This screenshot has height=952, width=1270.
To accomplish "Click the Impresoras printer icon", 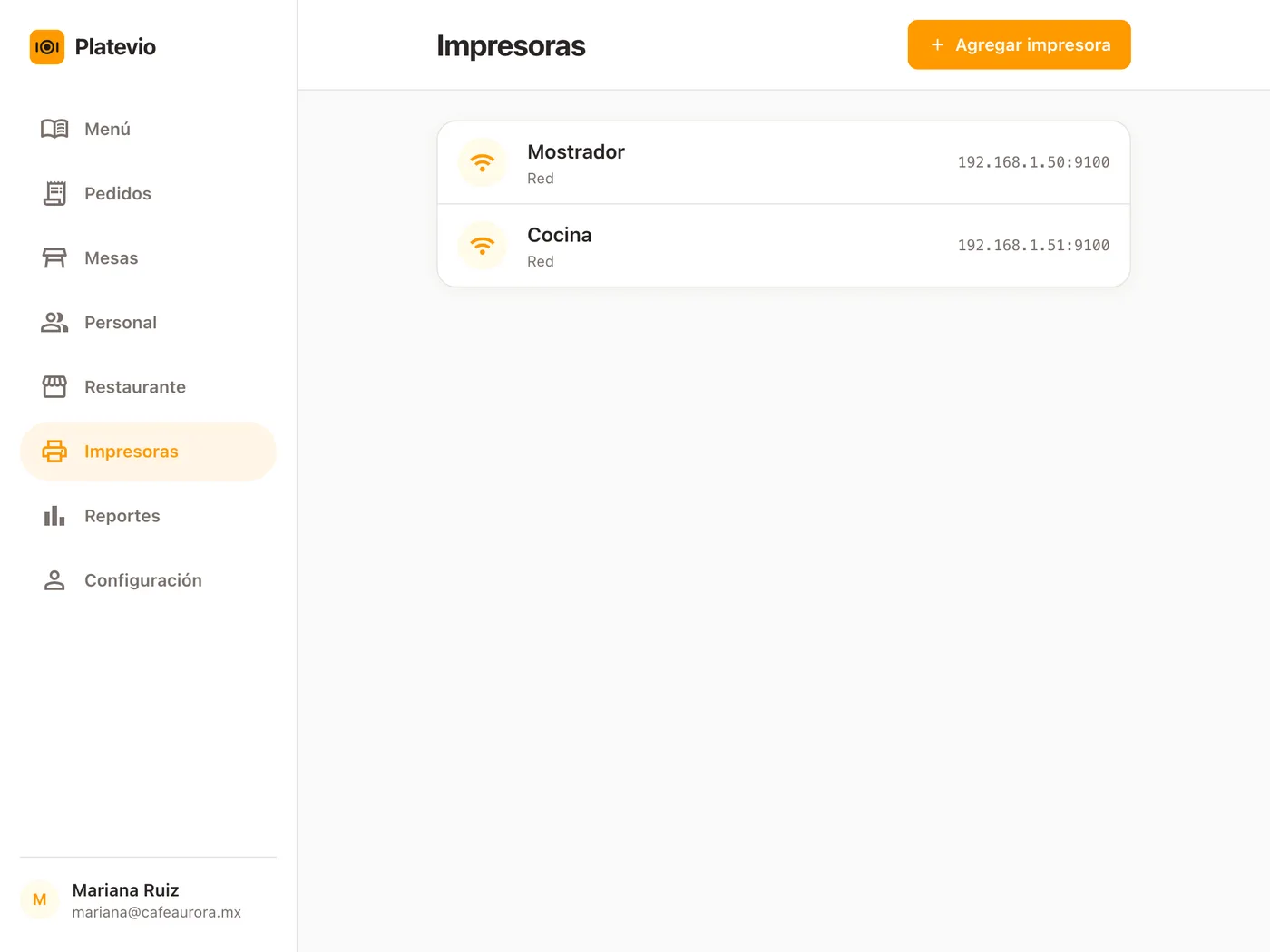I will coord(54,451).
